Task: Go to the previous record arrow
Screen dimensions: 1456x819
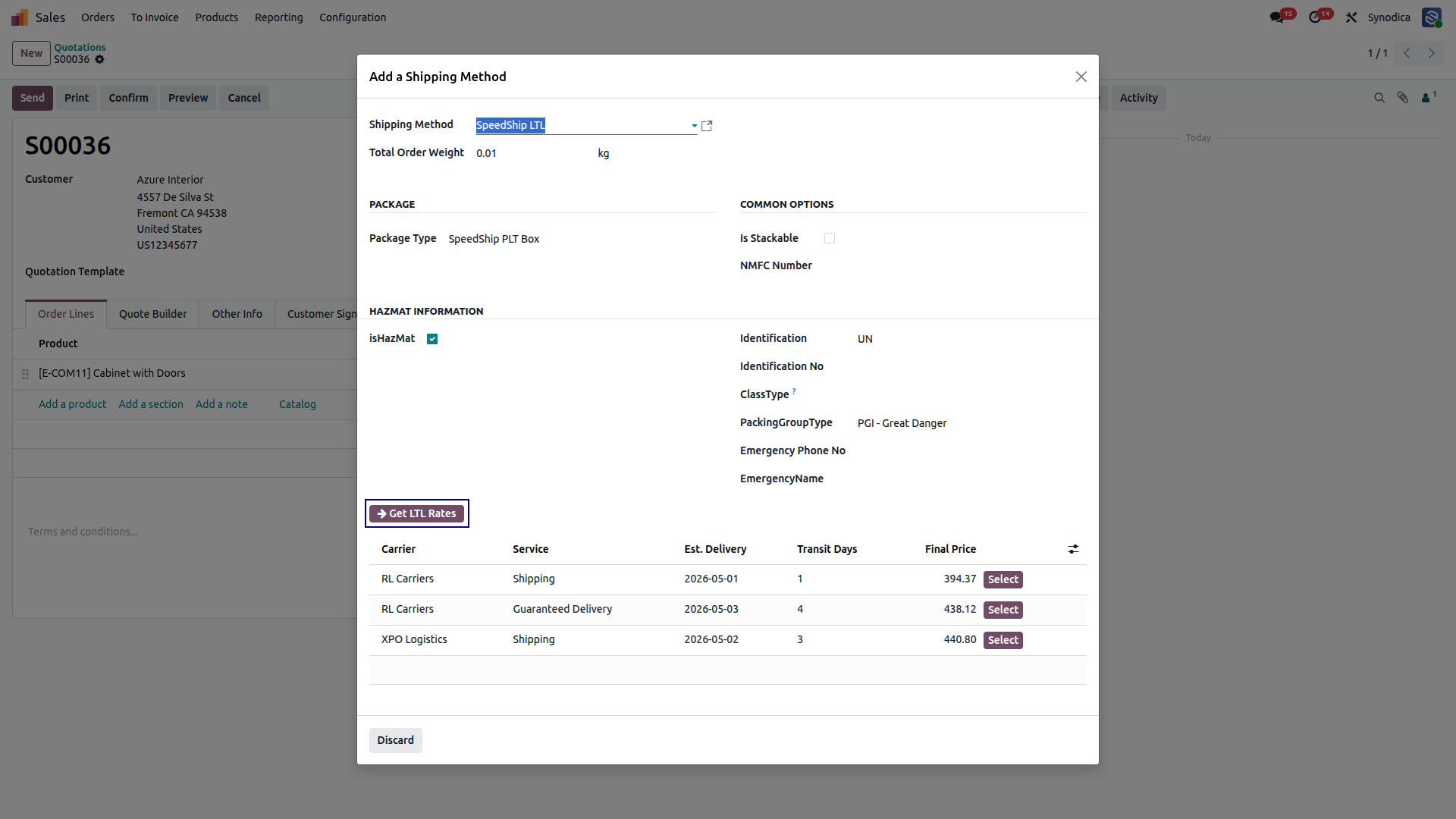Action: 1407,53
